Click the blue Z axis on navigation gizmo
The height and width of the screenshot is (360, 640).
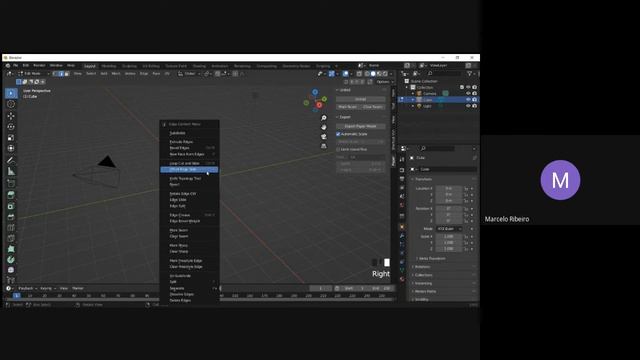pos(315,92)
